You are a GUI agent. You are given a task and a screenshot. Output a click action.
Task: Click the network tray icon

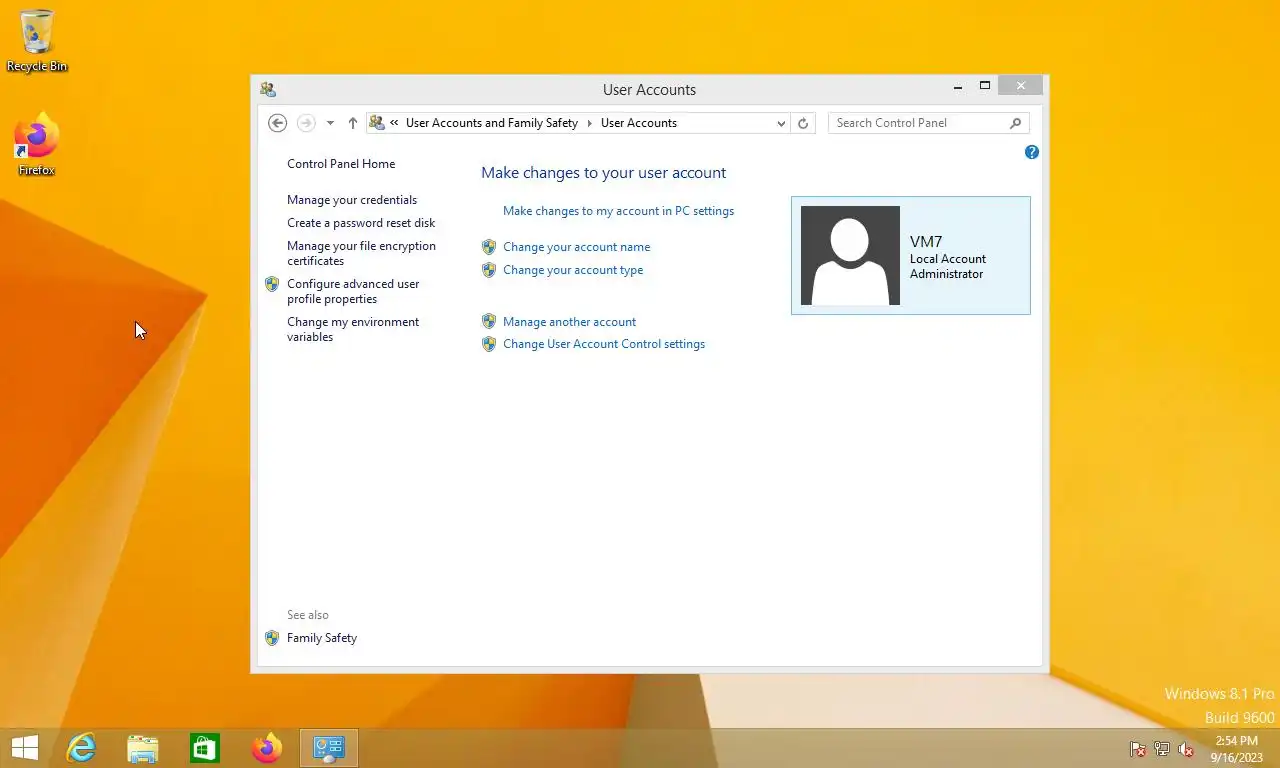point(1162,749)
